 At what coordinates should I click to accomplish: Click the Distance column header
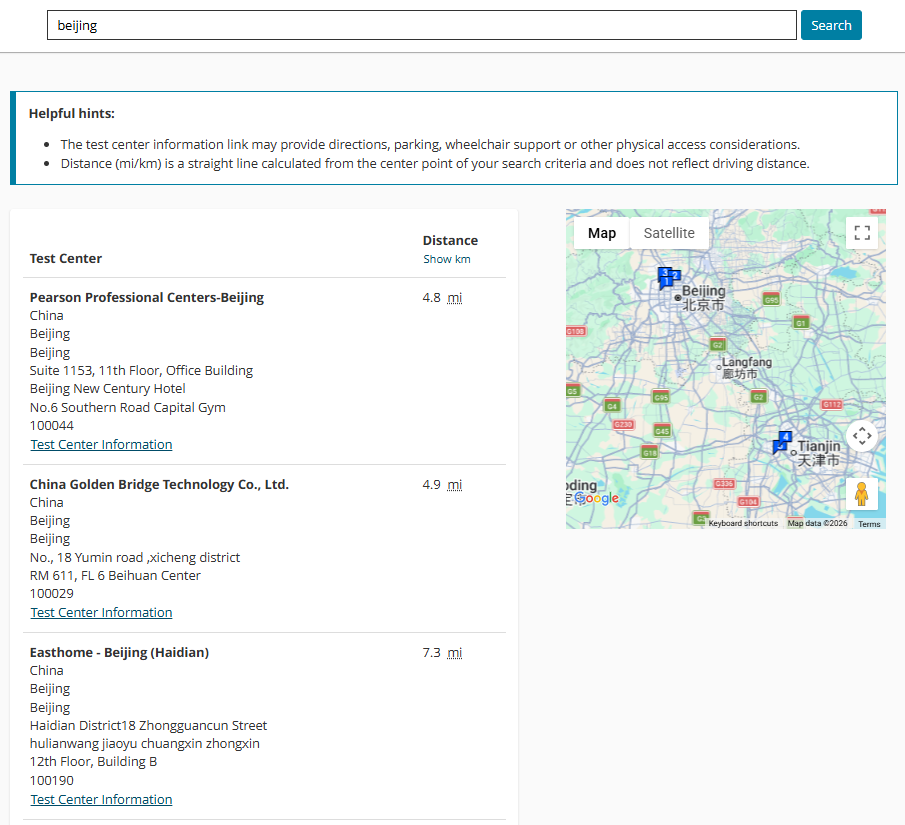[x=450, y=240]
